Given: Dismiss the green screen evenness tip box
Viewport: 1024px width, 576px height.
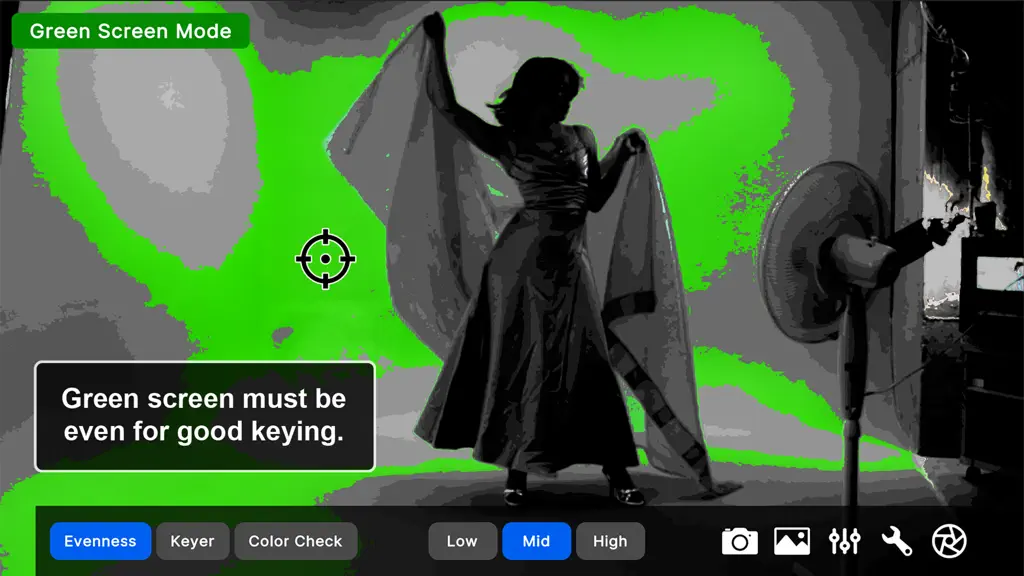Looking at the screenshot, I should [x=204, y=416].
